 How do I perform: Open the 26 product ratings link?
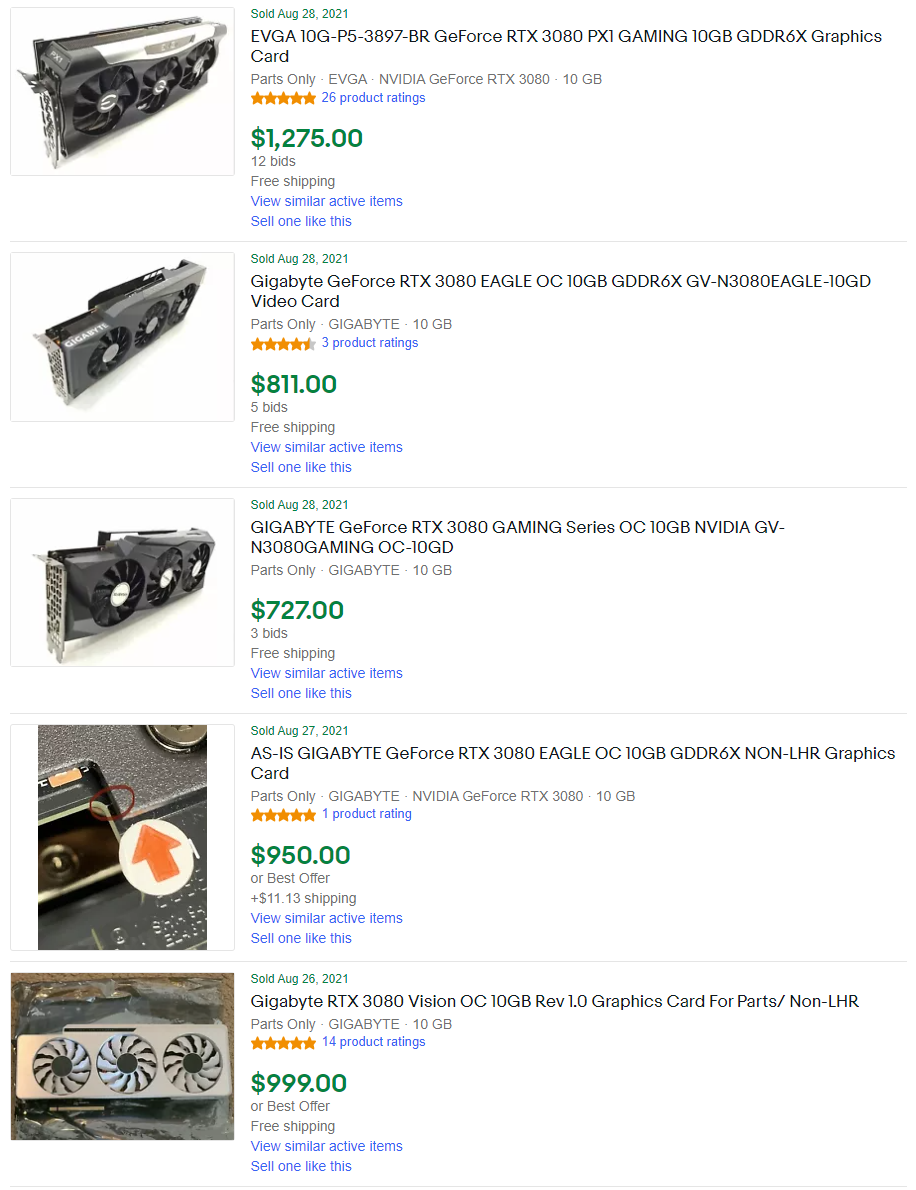click(373, 98)
